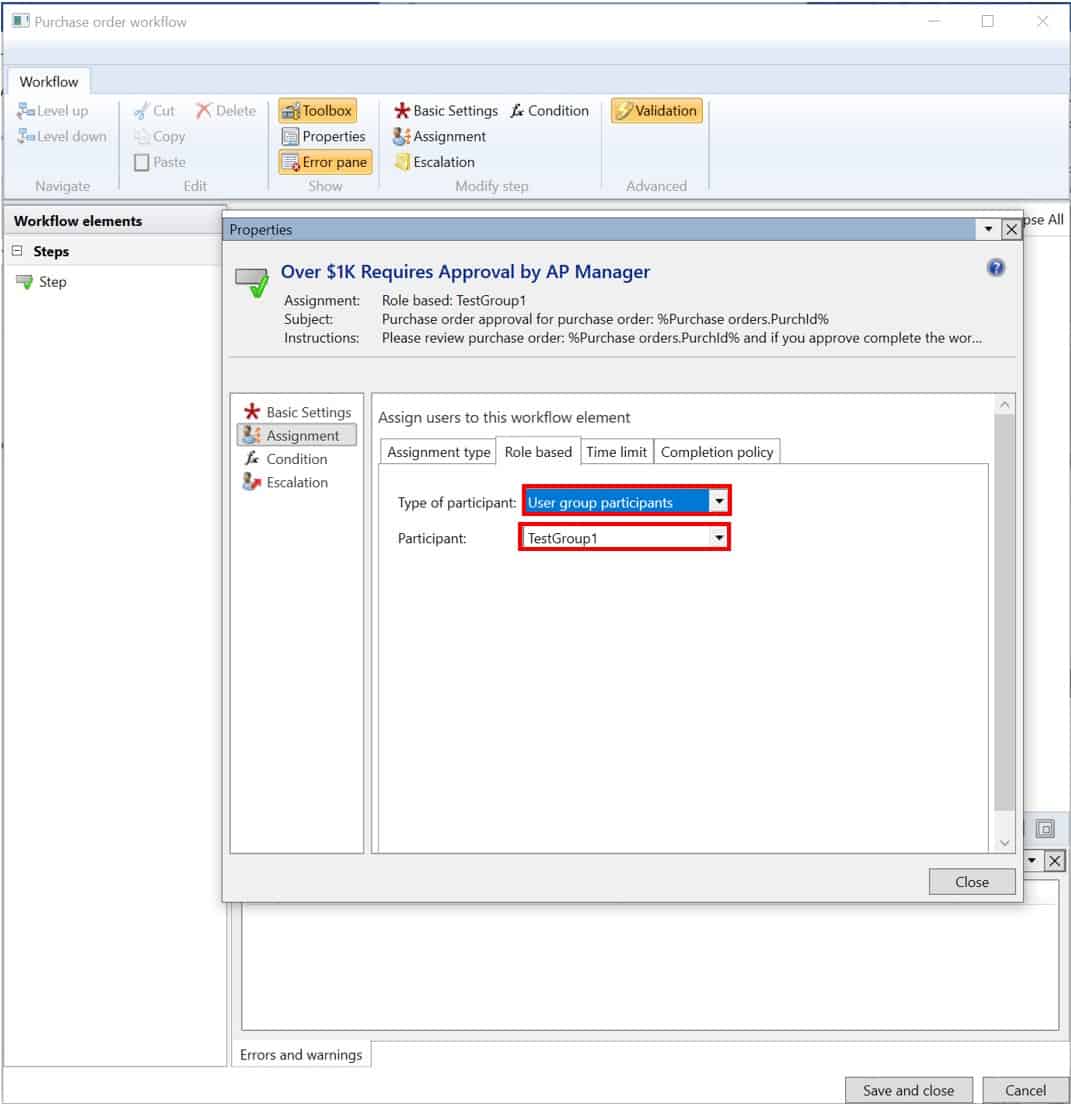This screenshot has width=1071, height=1104.
Task: Switch to the Time limit tab
Action: (x=616, y=451)
